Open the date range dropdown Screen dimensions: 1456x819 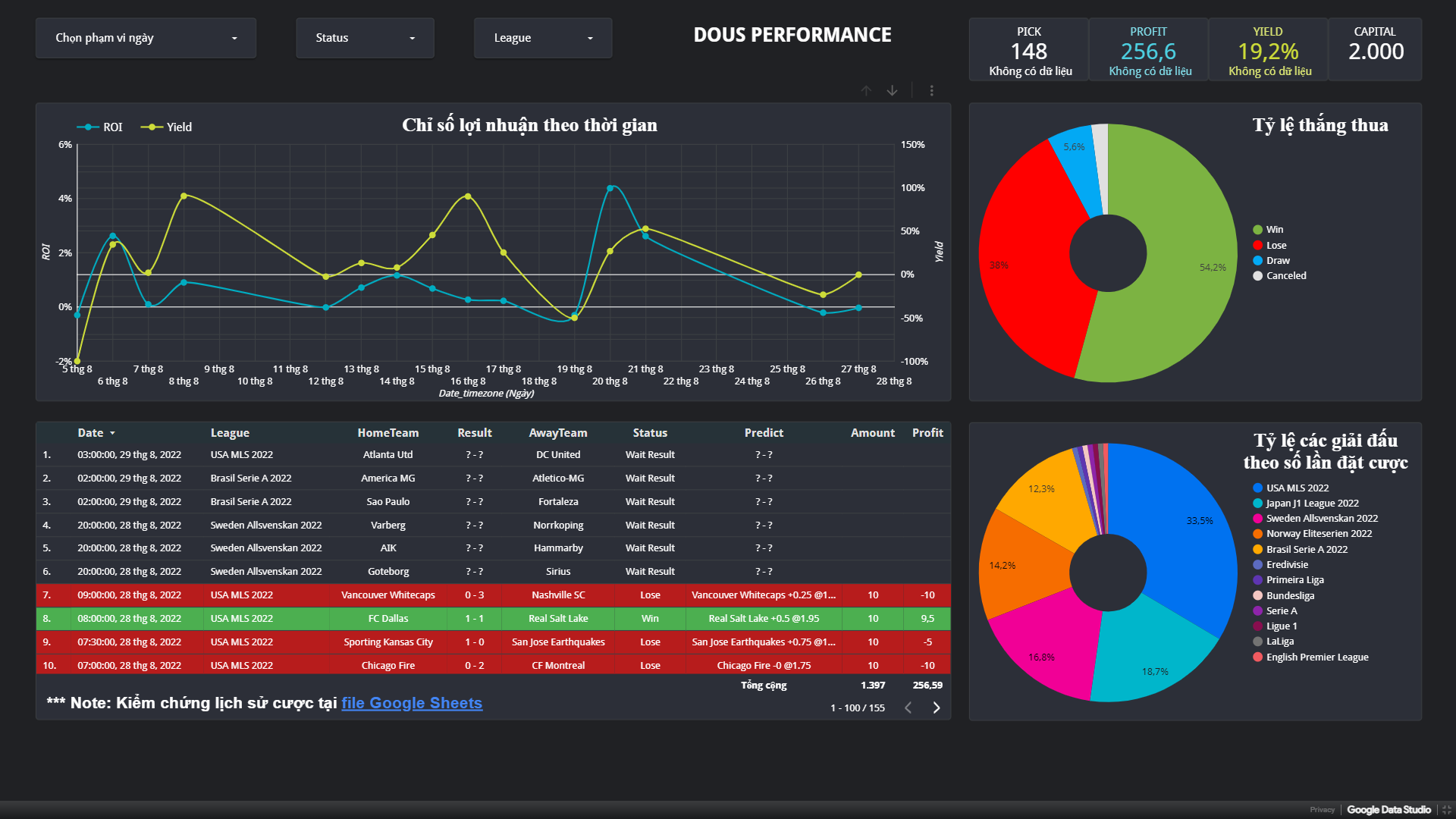pos(146,38)
